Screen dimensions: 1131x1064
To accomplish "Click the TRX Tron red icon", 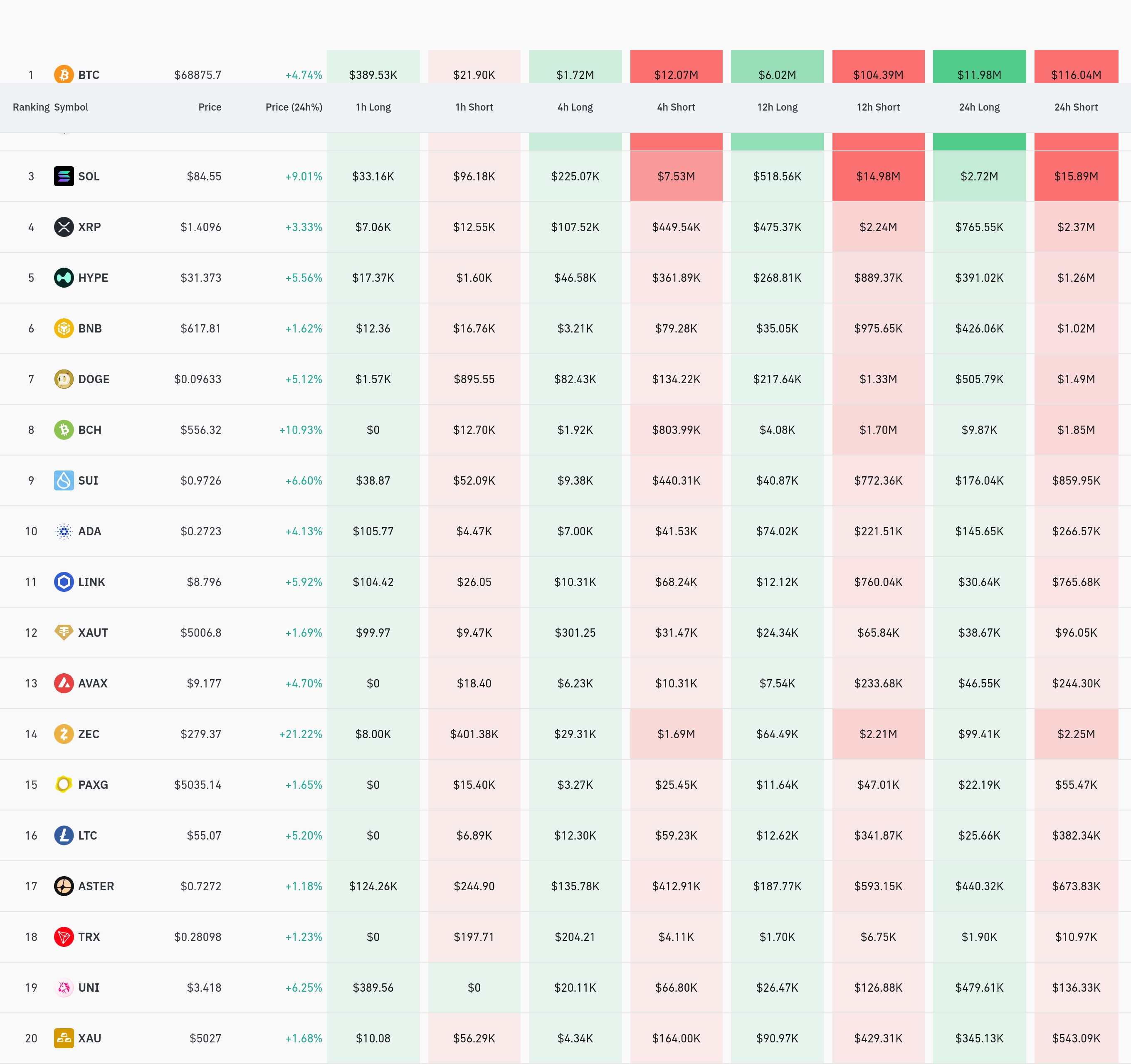I will pyautogui.click(x=64, y=937).
